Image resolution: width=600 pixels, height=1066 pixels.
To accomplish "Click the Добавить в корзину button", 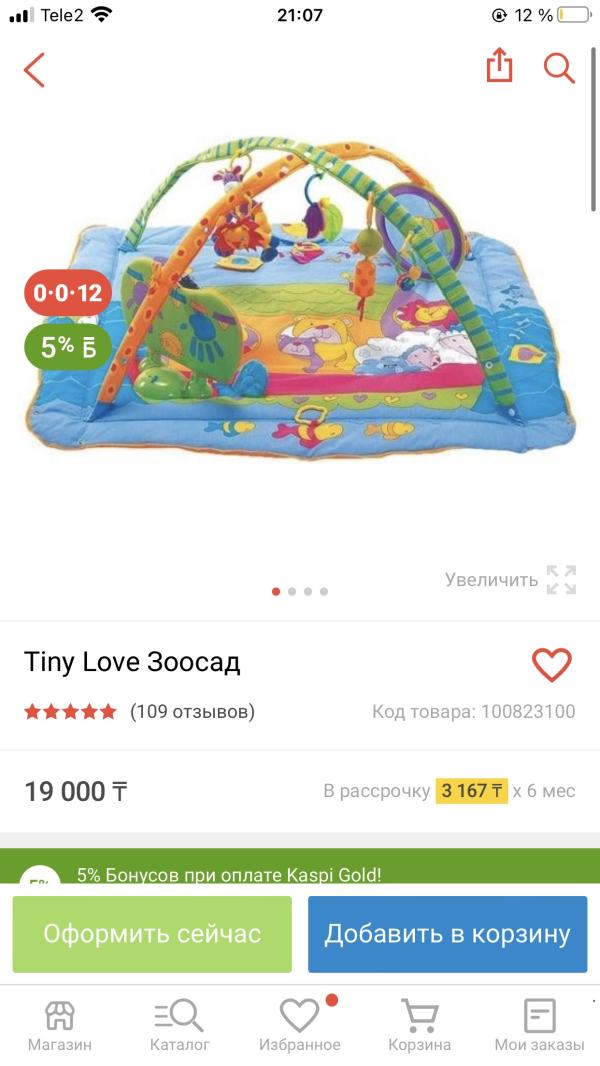I will [x=447, y=934].
